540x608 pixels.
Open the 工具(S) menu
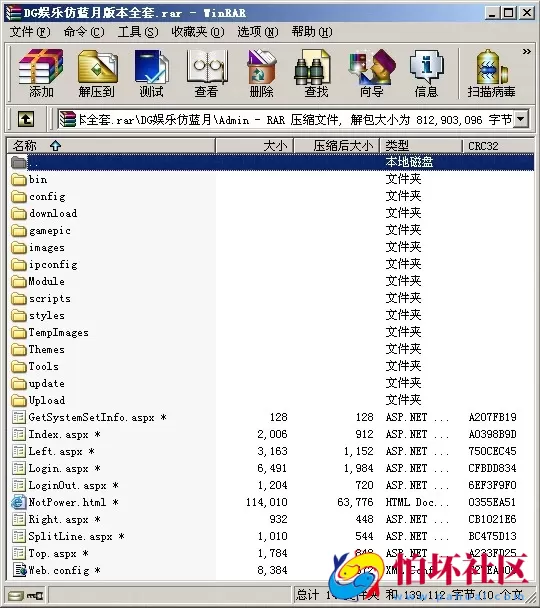coord(138,32)
